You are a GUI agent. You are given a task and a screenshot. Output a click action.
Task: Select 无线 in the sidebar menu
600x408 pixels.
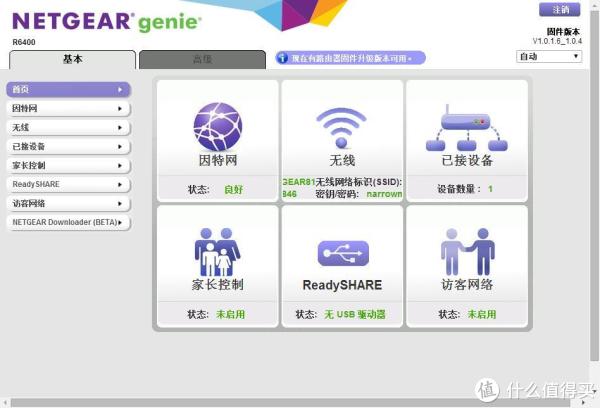[68, 127]
